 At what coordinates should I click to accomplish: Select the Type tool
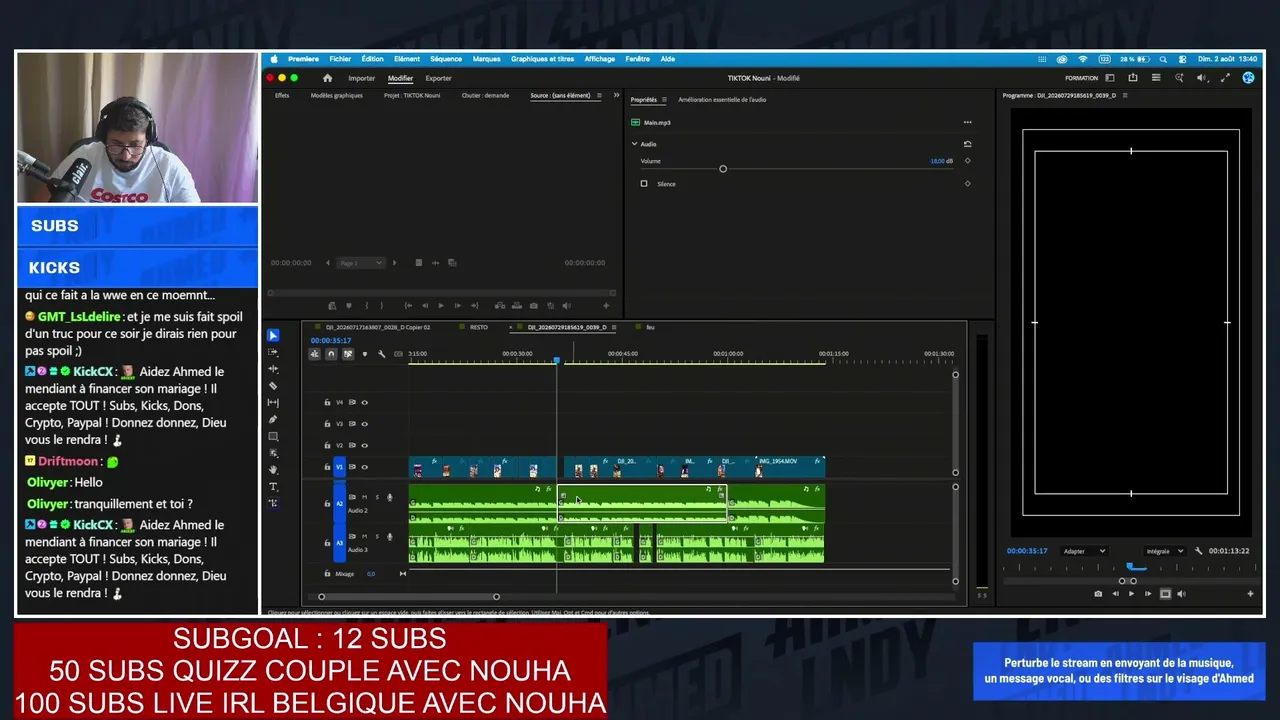tap(273, 486)
